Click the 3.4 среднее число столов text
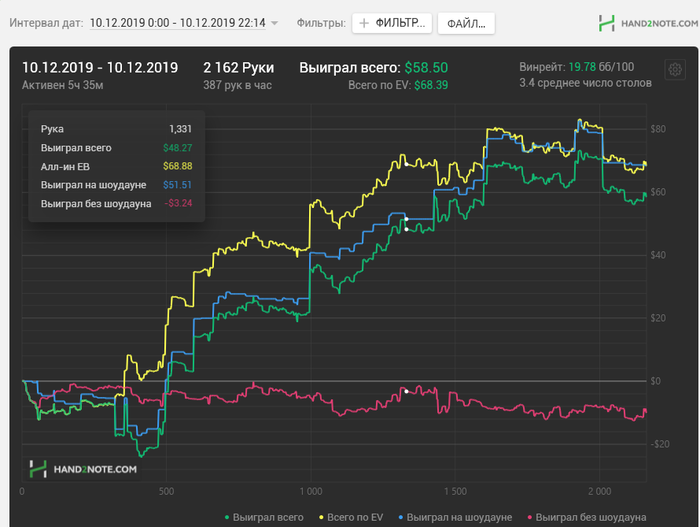 pyautogui.click(x=585, y=83)
